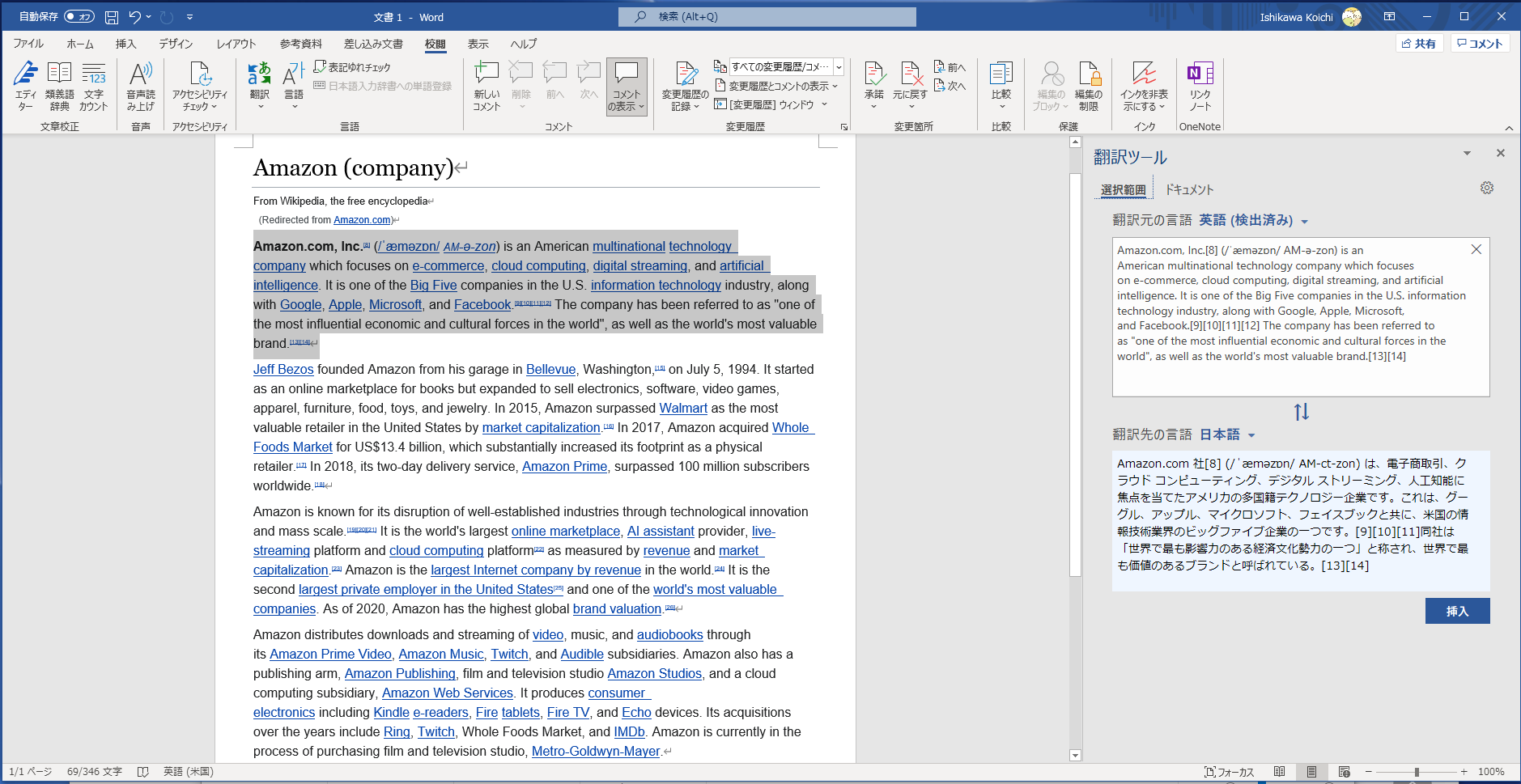1521x784 pixels.
Task: Open the Reviewing Pane (変更履歴ウィンドウ) dropdown
Action: coord(825,104)
